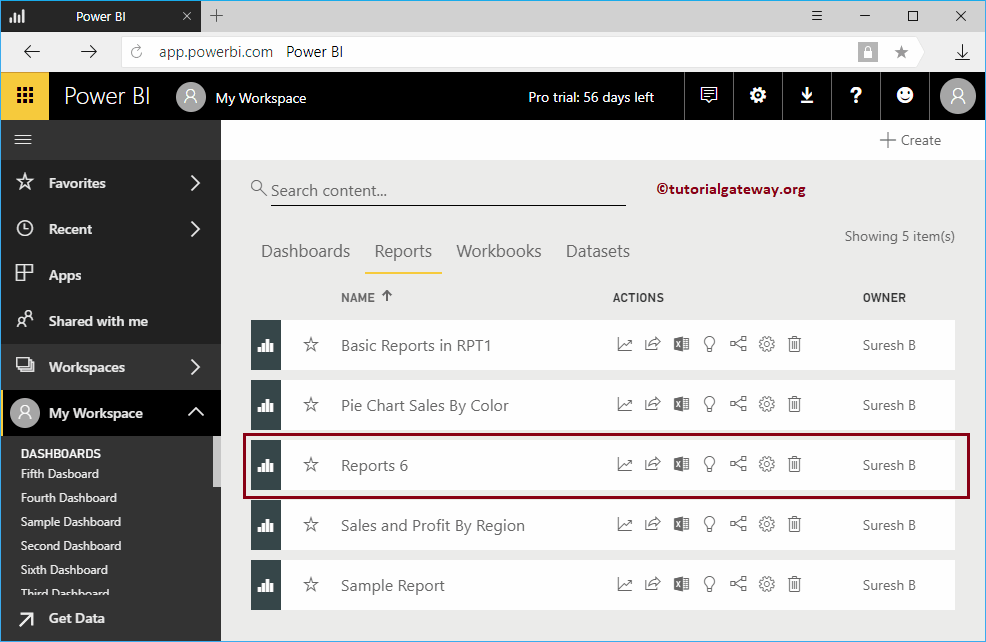Viewport: 986px width, 642px height.
Task: Reload the page in the browser
Action: [x=136, y=52]
